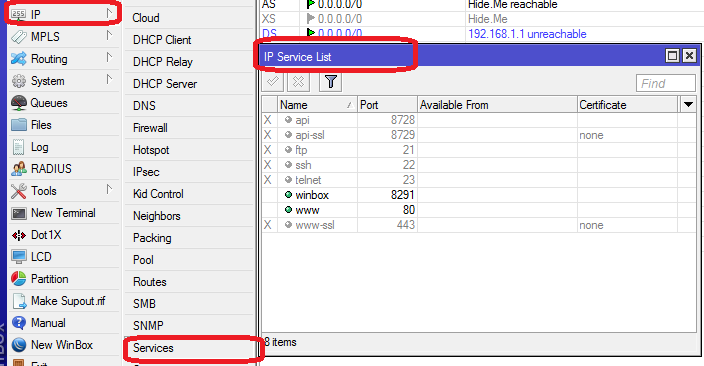Click the MPLS icon

pos(19,36)
